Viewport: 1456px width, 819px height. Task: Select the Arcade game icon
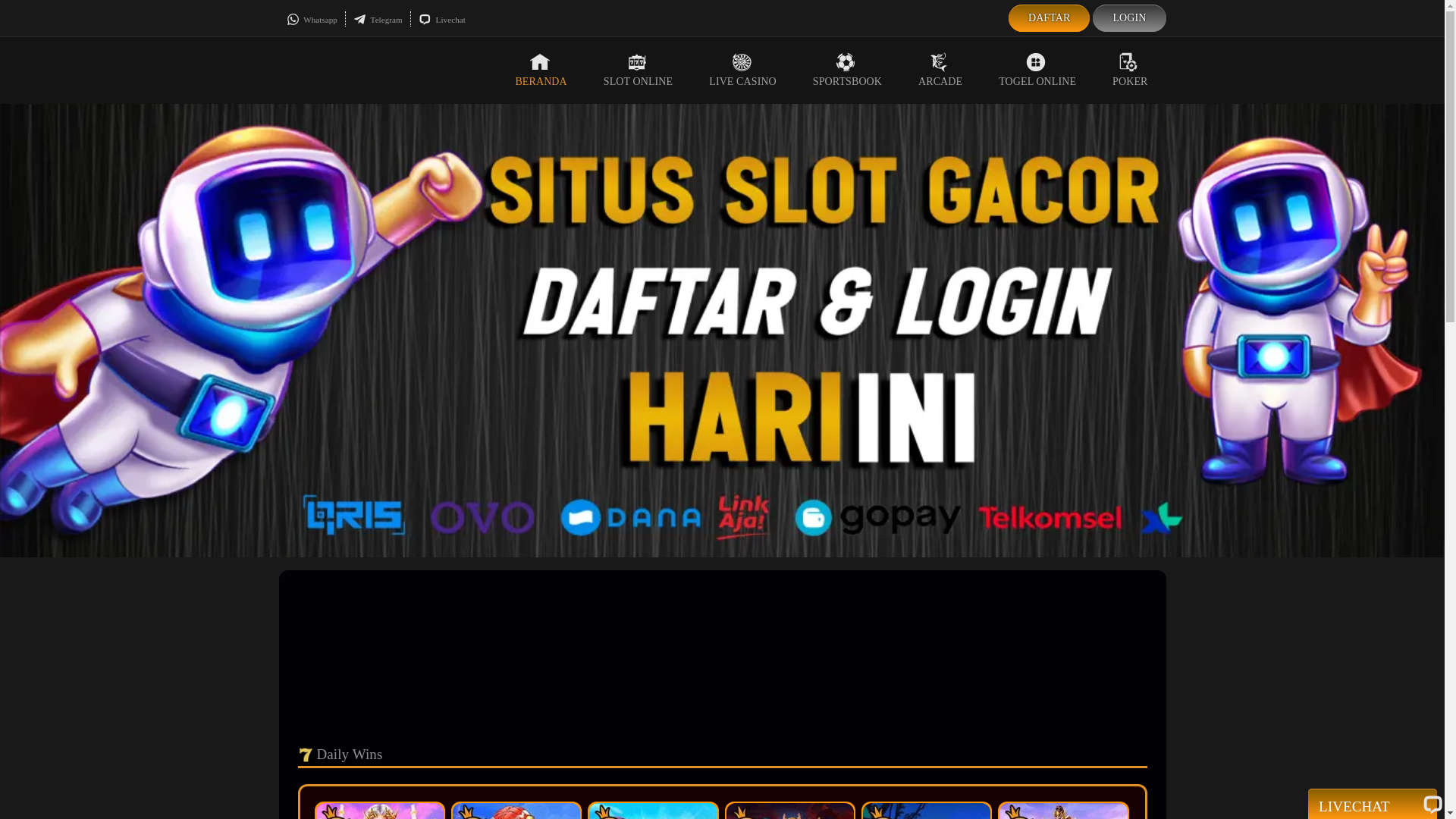[939, 62]
